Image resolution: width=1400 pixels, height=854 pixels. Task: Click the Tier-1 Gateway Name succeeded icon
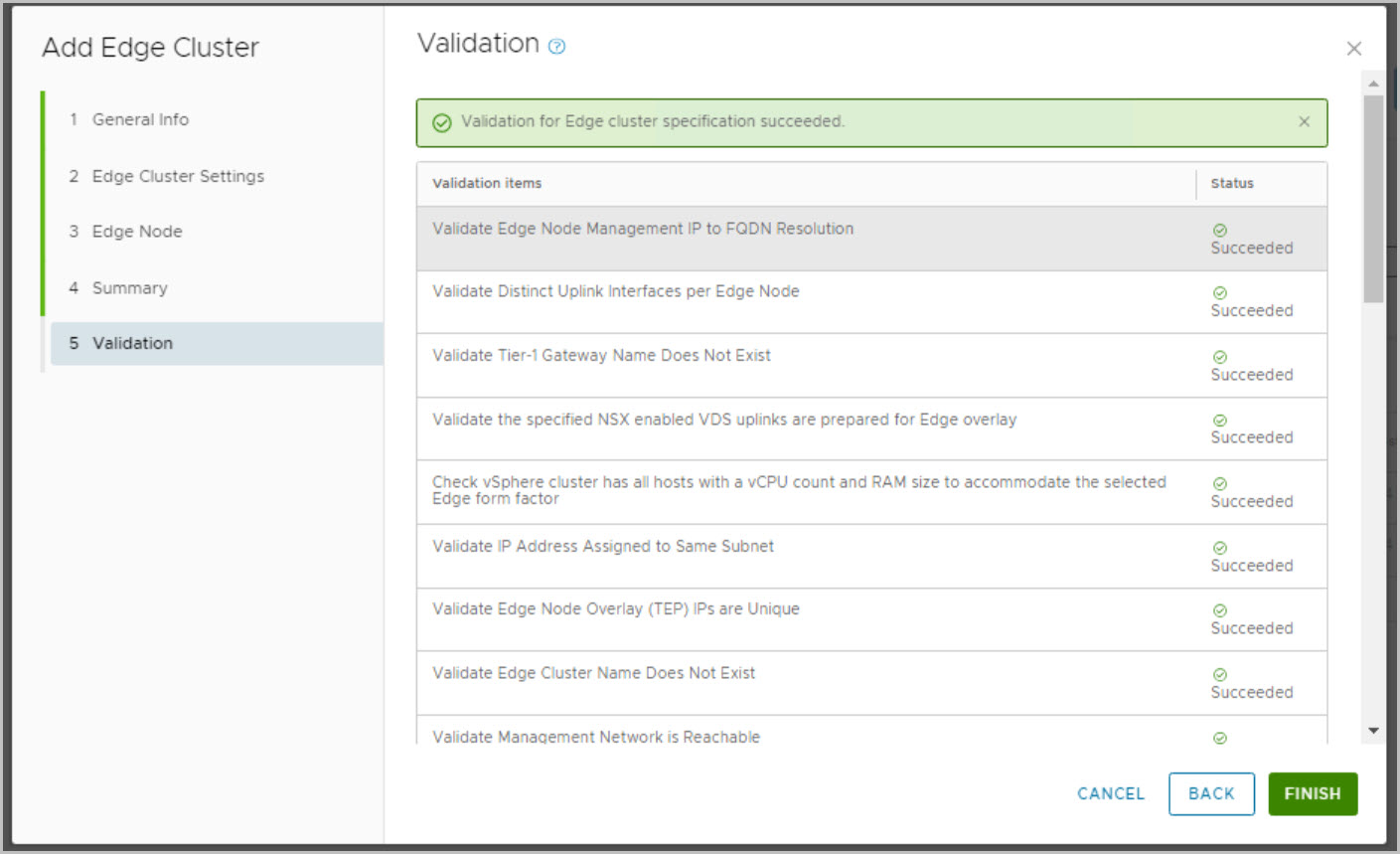[x=1220, y=357]
